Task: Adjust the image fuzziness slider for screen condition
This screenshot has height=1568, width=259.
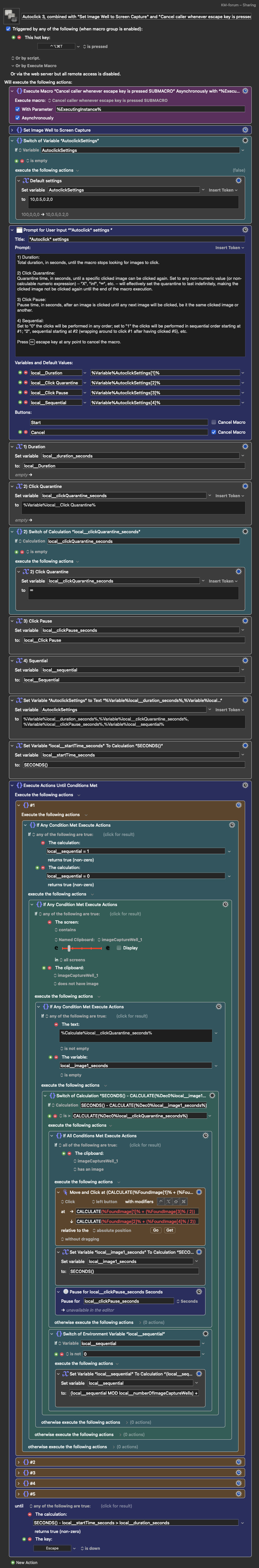Action: click(x=69, y=948)
